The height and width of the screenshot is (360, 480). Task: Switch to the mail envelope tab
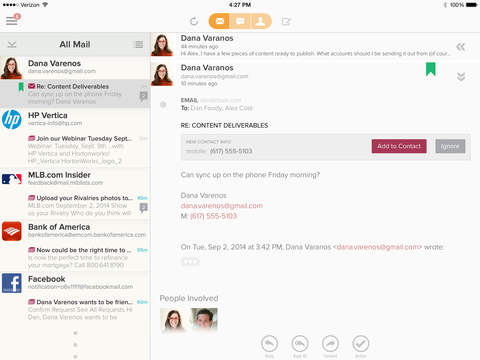(x=219, y=21)
